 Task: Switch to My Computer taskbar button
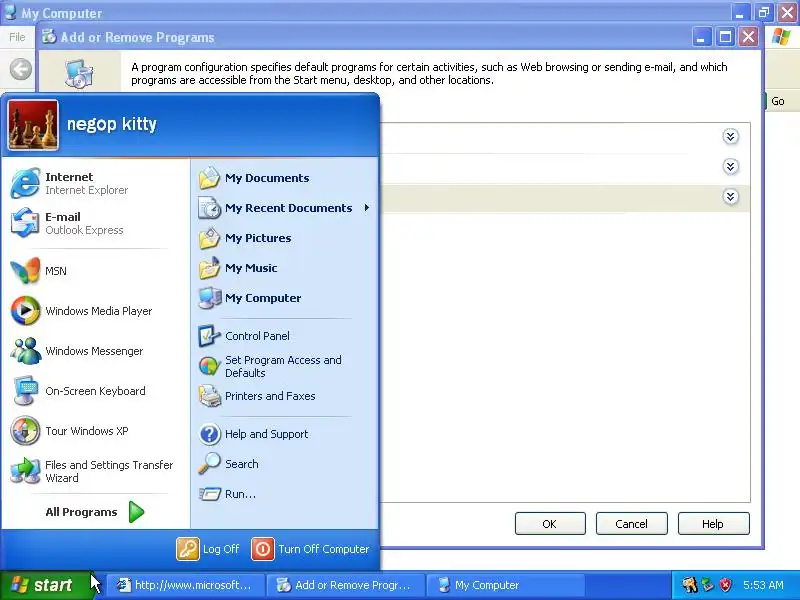click(x=506, y=585)
